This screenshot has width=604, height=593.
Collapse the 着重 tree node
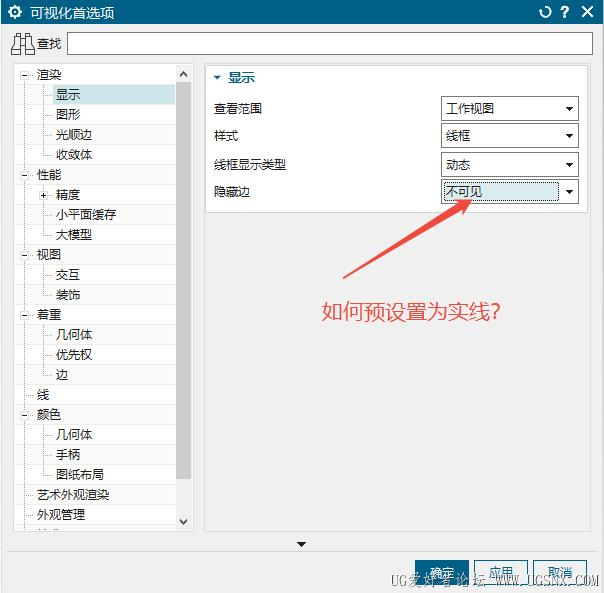pyautogui.click(x=24, y=315)
